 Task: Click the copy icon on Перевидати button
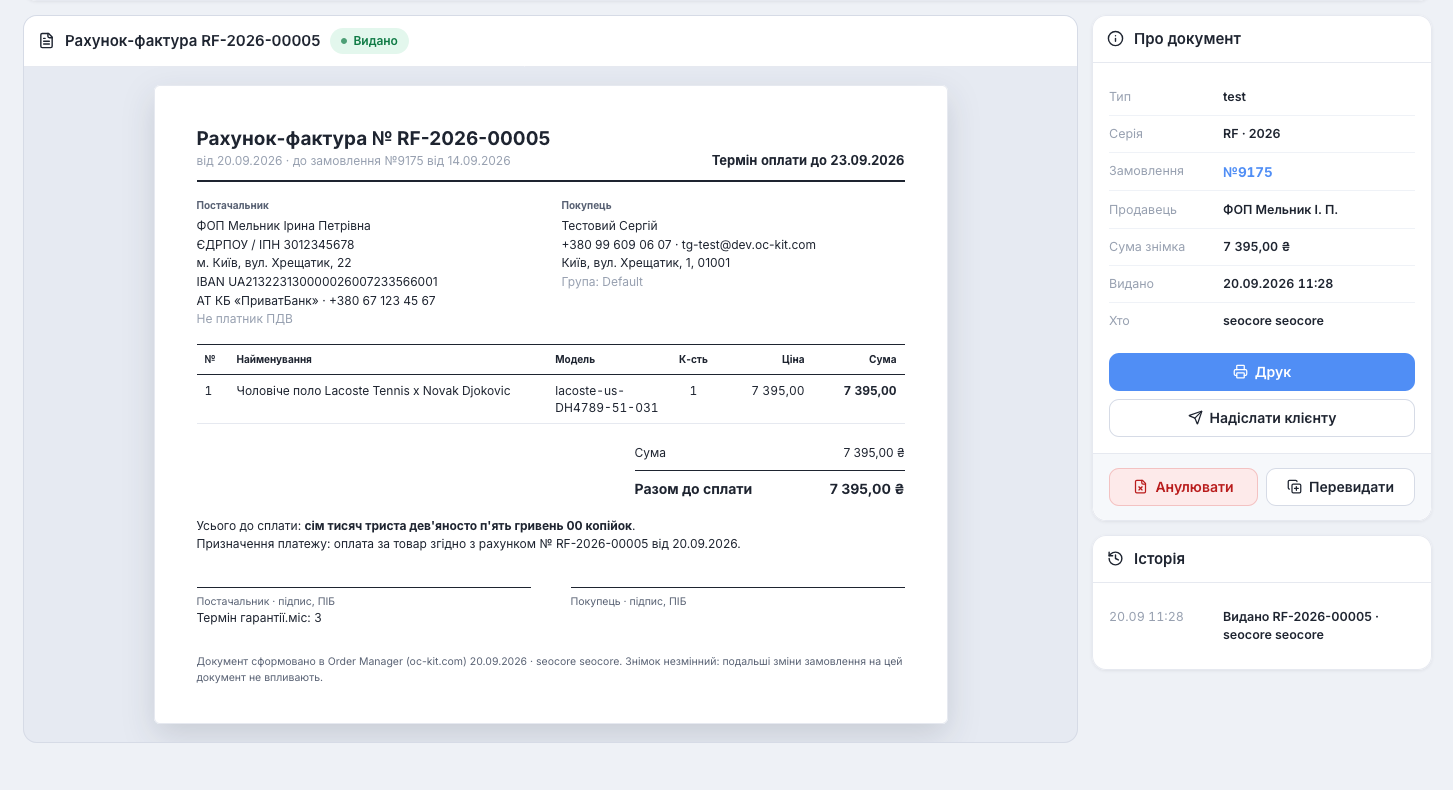[x=1294, y=487]
